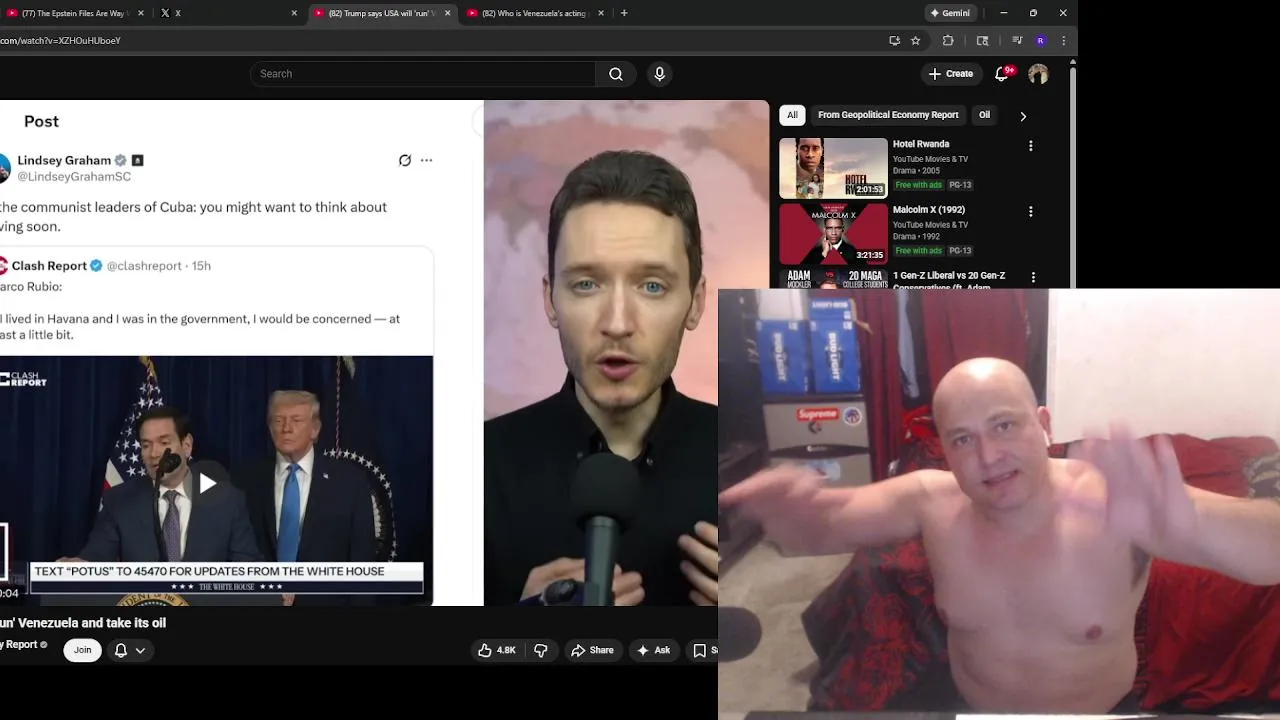This screenshot has width=1280, height=720.
Task: Open options for 1 Gen-Z Liberal video
Action: click(1033, 278)
